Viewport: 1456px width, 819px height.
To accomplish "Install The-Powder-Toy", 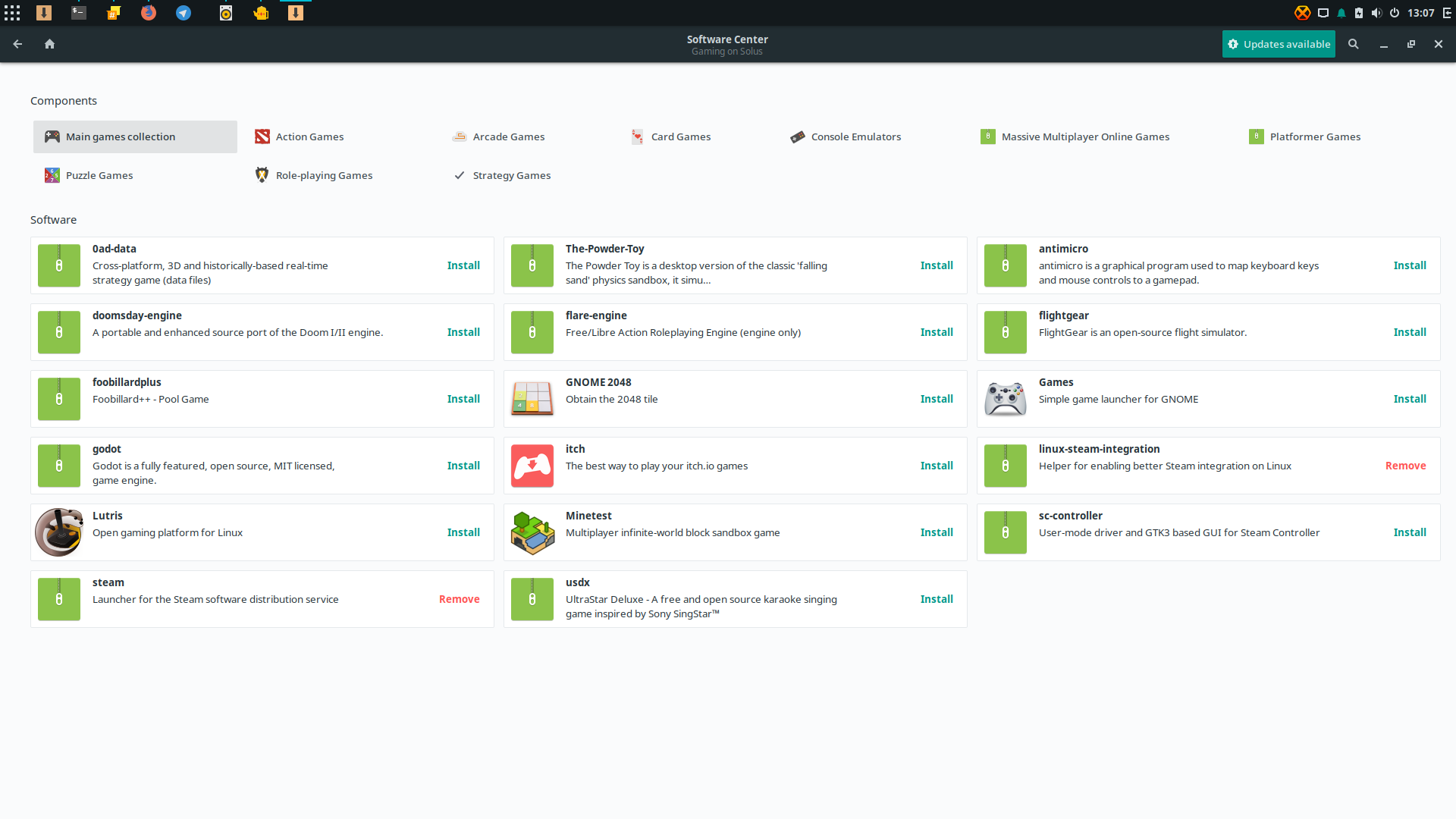I will [x=937, y=265].
